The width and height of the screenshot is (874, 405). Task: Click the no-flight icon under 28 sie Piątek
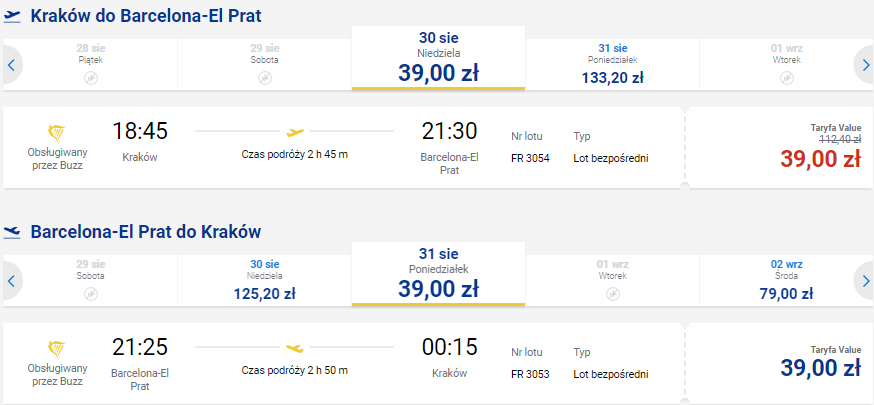(91, 78)
